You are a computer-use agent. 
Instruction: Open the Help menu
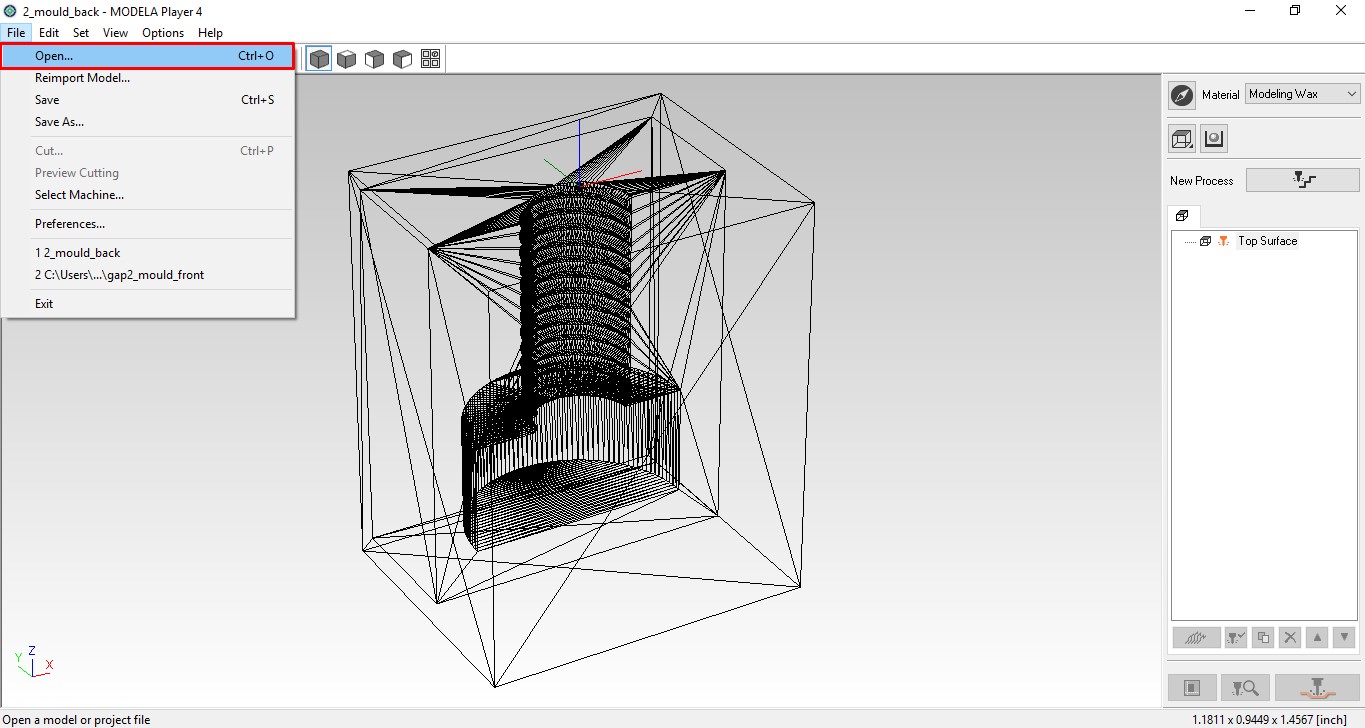point(210,33)
